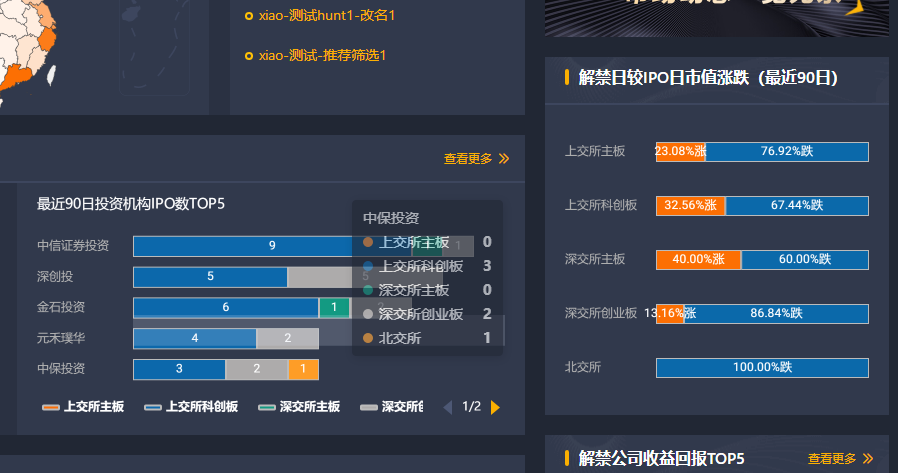
Task: Click the legend page indicator 1/2
Action: point(471,407)
